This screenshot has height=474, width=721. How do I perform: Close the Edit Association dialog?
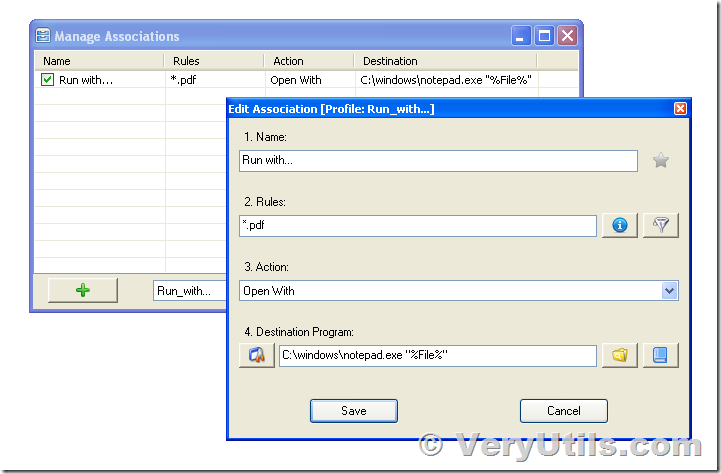[680, 109]
